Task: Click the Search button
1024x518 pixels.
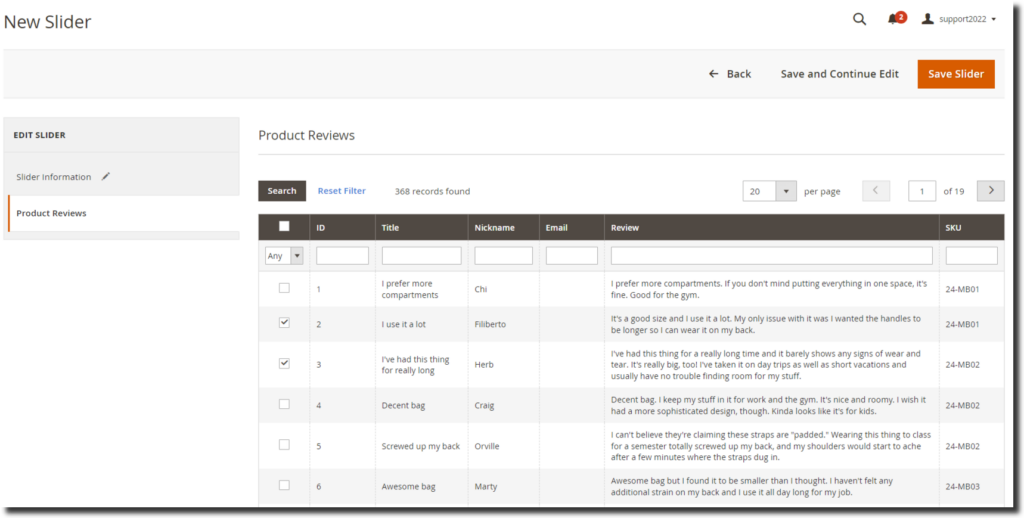Action: tap(282, 191)
